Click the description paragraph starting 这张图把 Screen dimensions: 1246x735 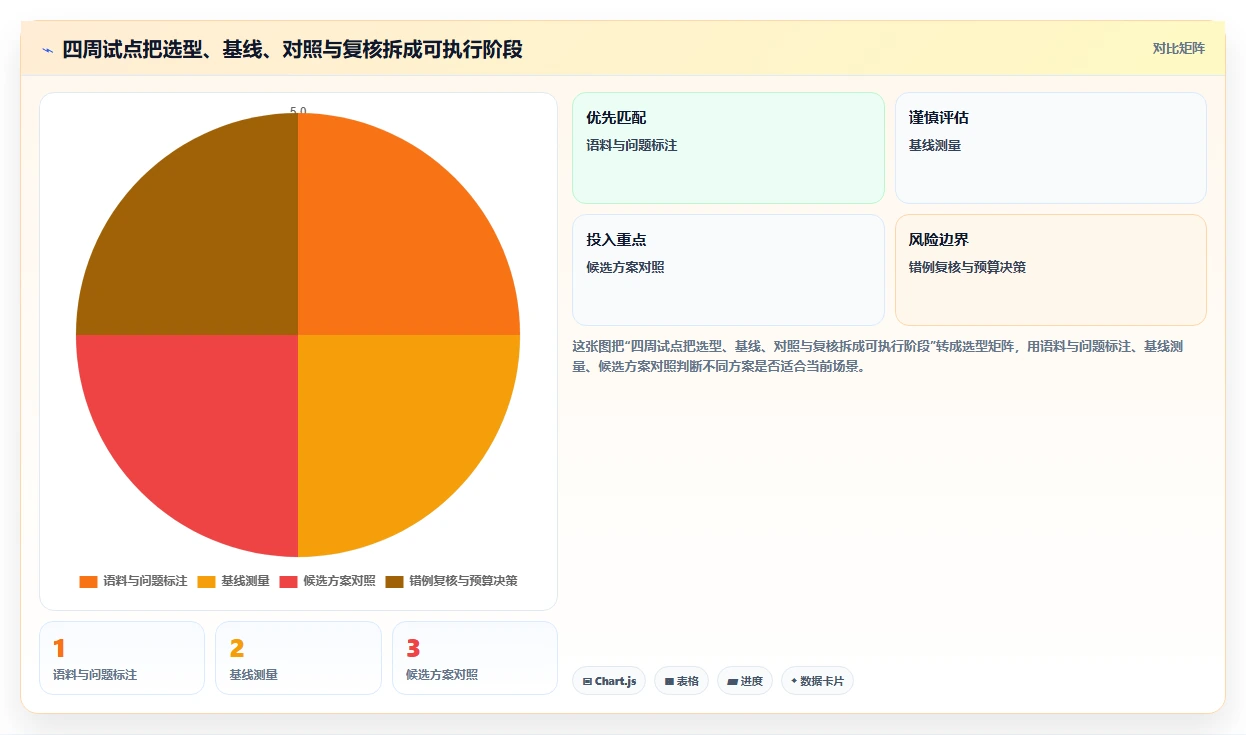878,356
